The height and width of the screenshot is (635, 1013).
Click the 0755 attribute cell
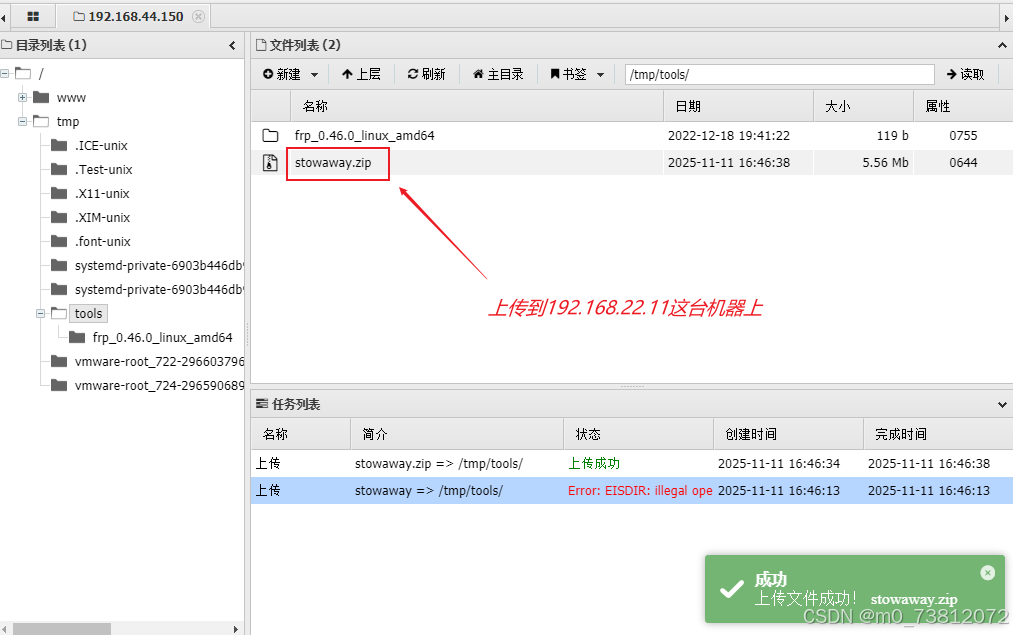pos(963,136)
